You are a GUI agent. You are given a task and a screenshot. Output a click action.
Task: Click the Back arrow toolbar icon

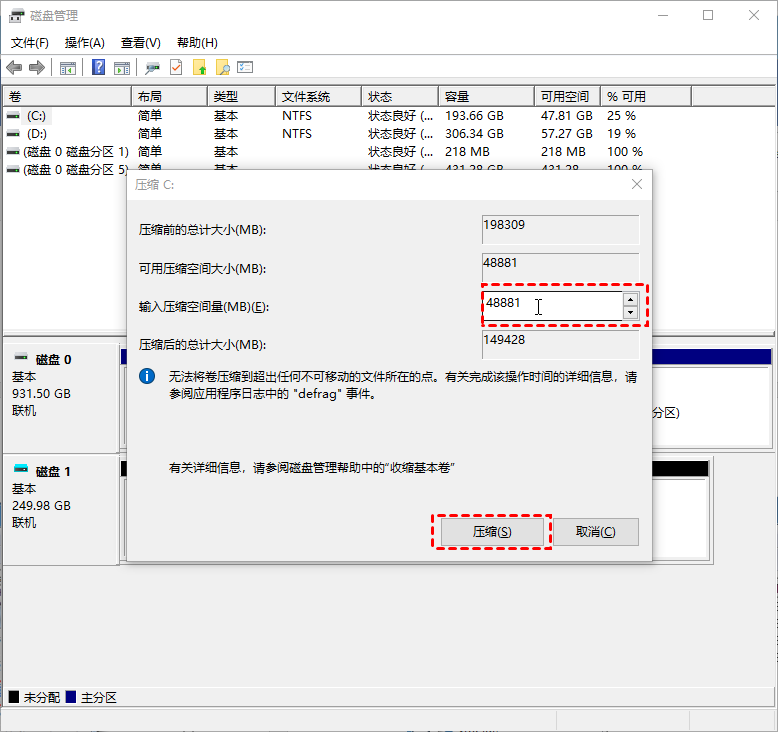point(14,67)
